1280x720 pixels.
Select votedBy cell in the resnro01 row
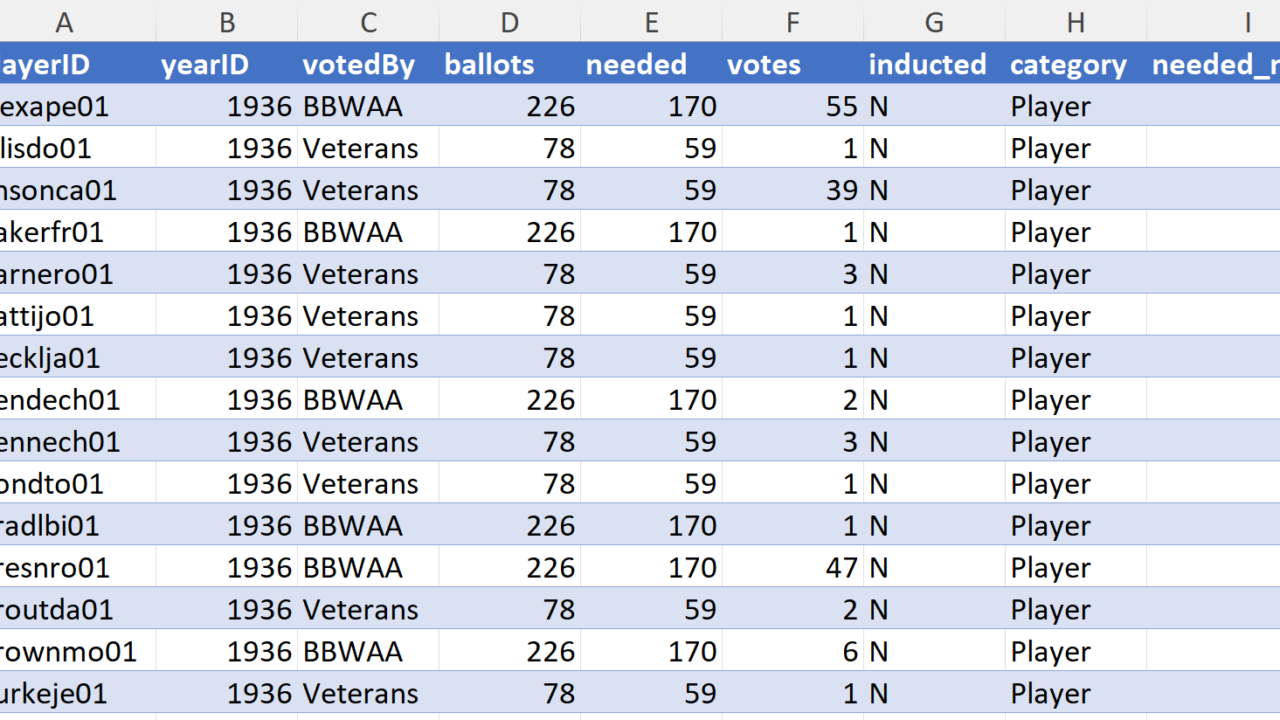point(367,568)
